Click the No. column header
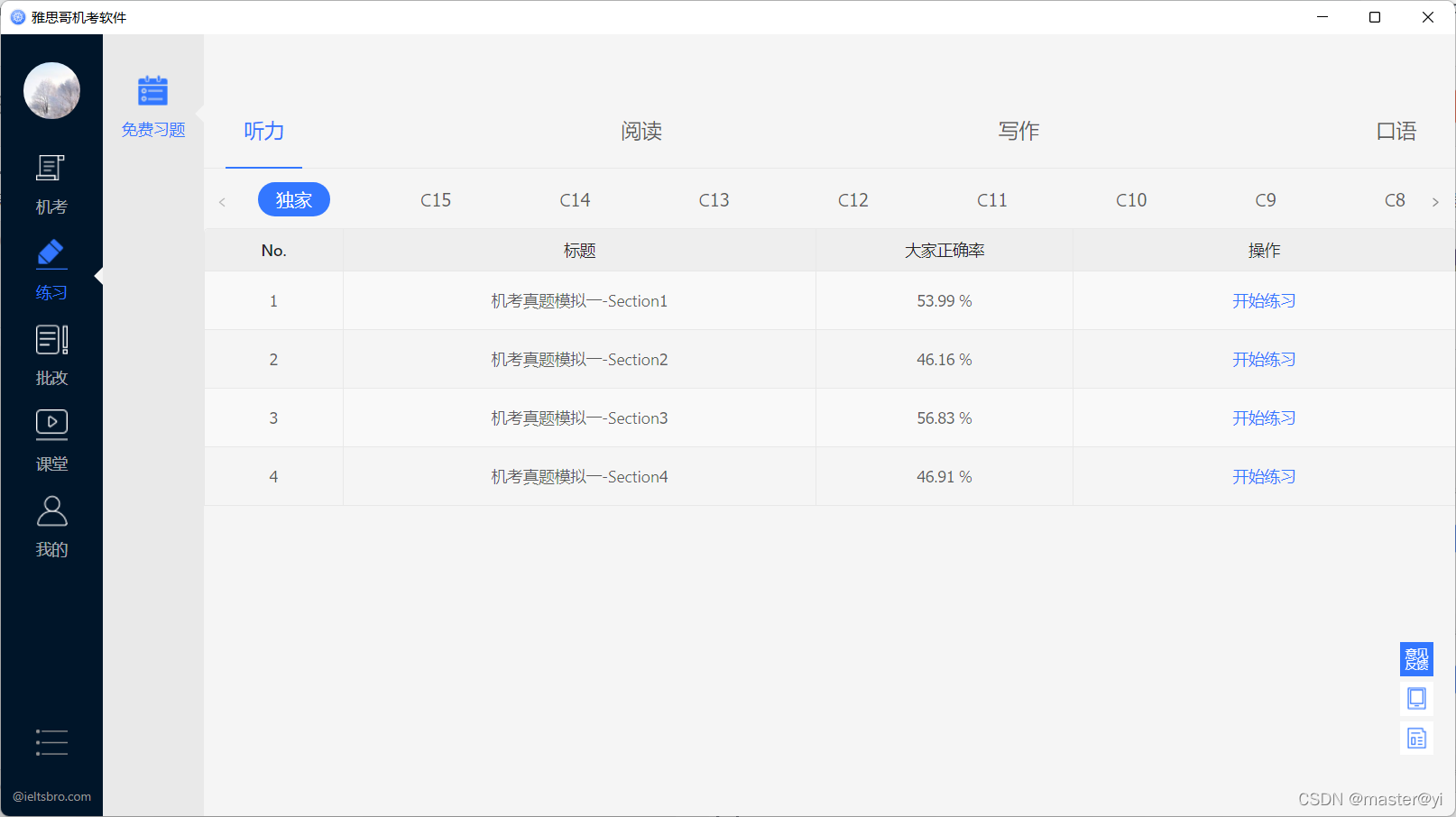1456x817 pixels. (273, 251)
